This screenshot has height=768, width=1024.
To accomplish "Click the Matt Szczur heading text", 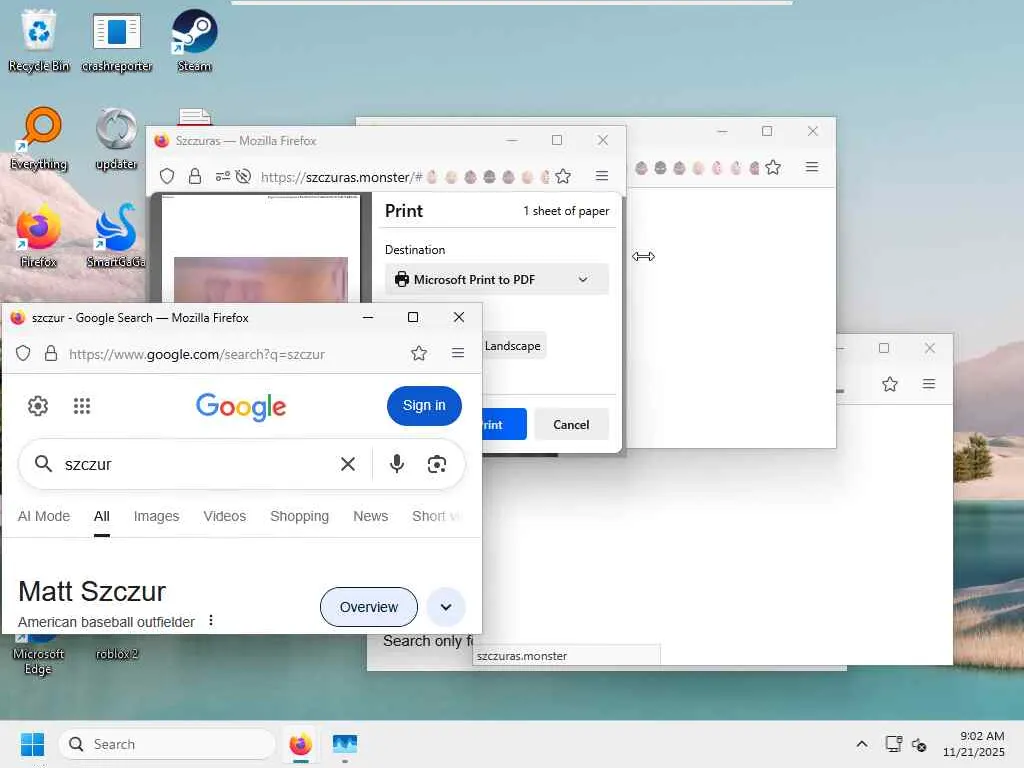I will 92,592.
